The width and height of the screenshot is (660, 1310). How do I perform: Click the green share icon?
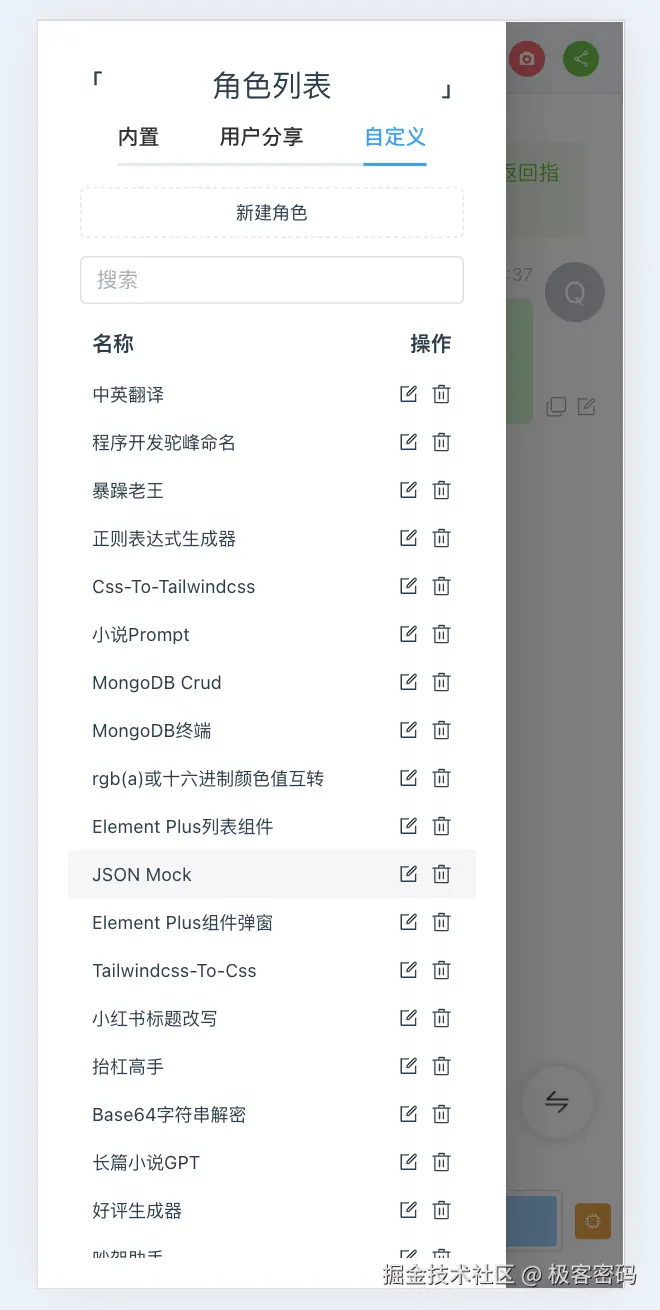tap(581, 58)
